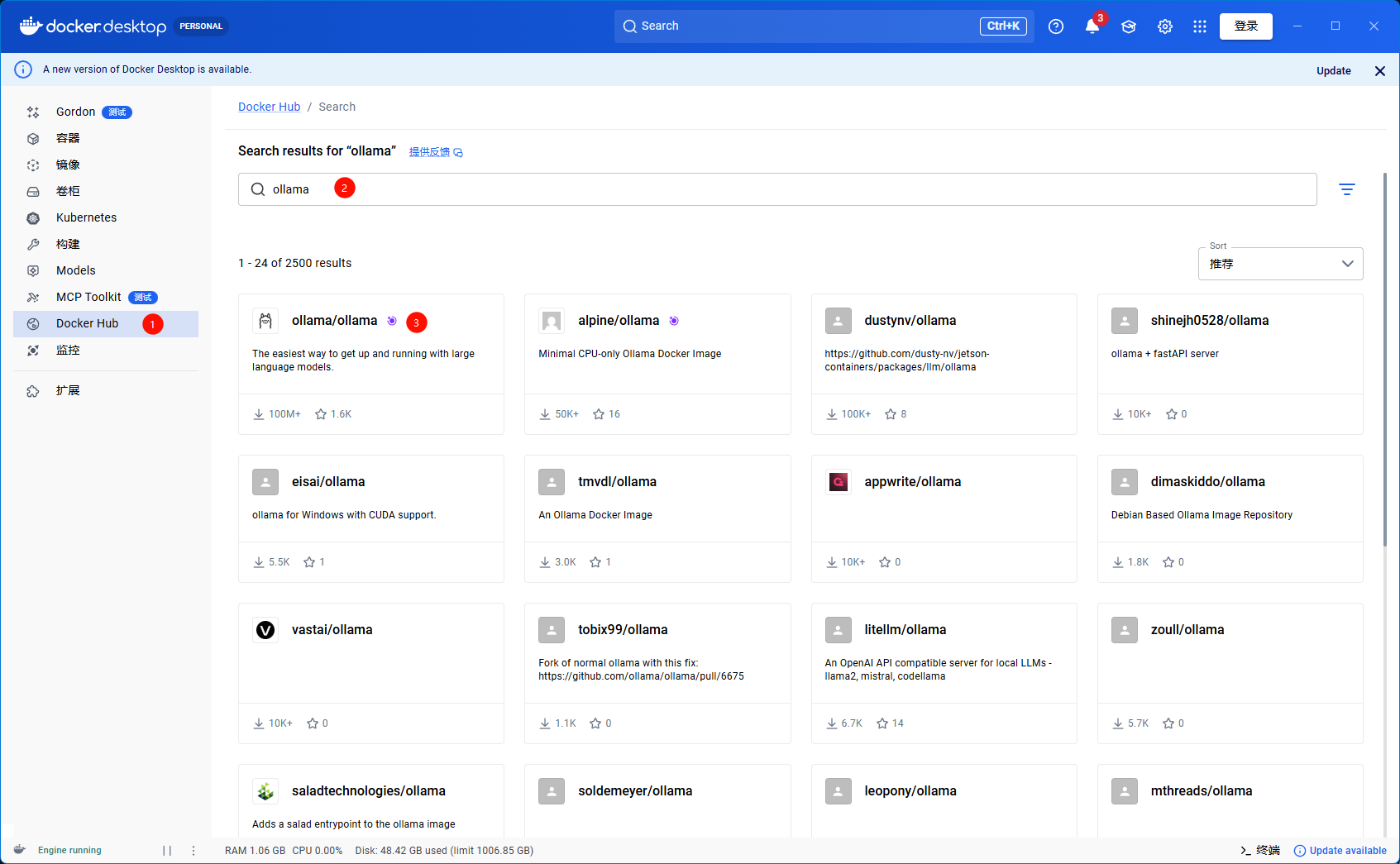Open notifications bell in the title bar

[x=1092, y=26]
